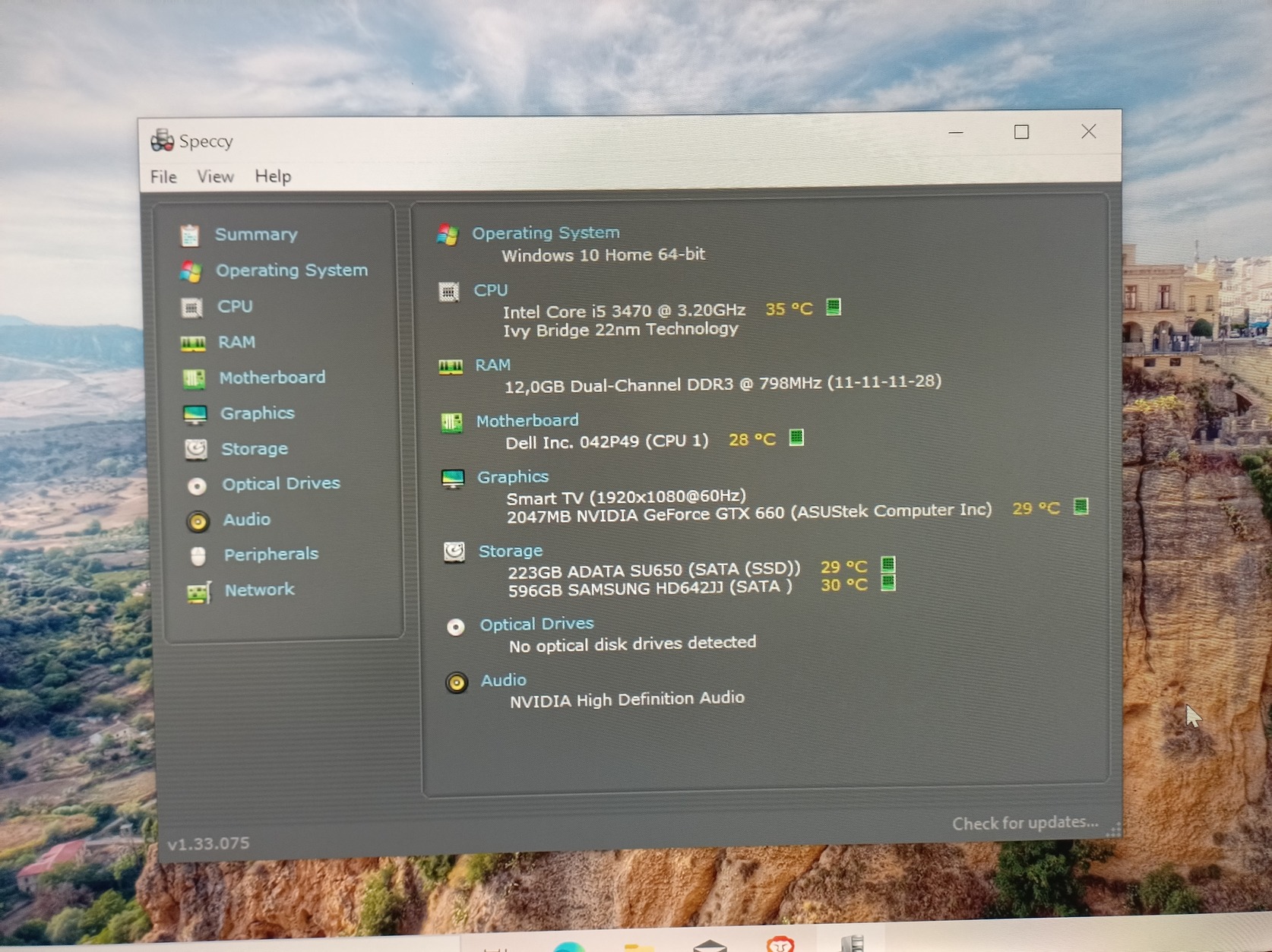Click the RAM stick icon in the summary panel
Screen dimensions: 1272x952
(451, 368)
